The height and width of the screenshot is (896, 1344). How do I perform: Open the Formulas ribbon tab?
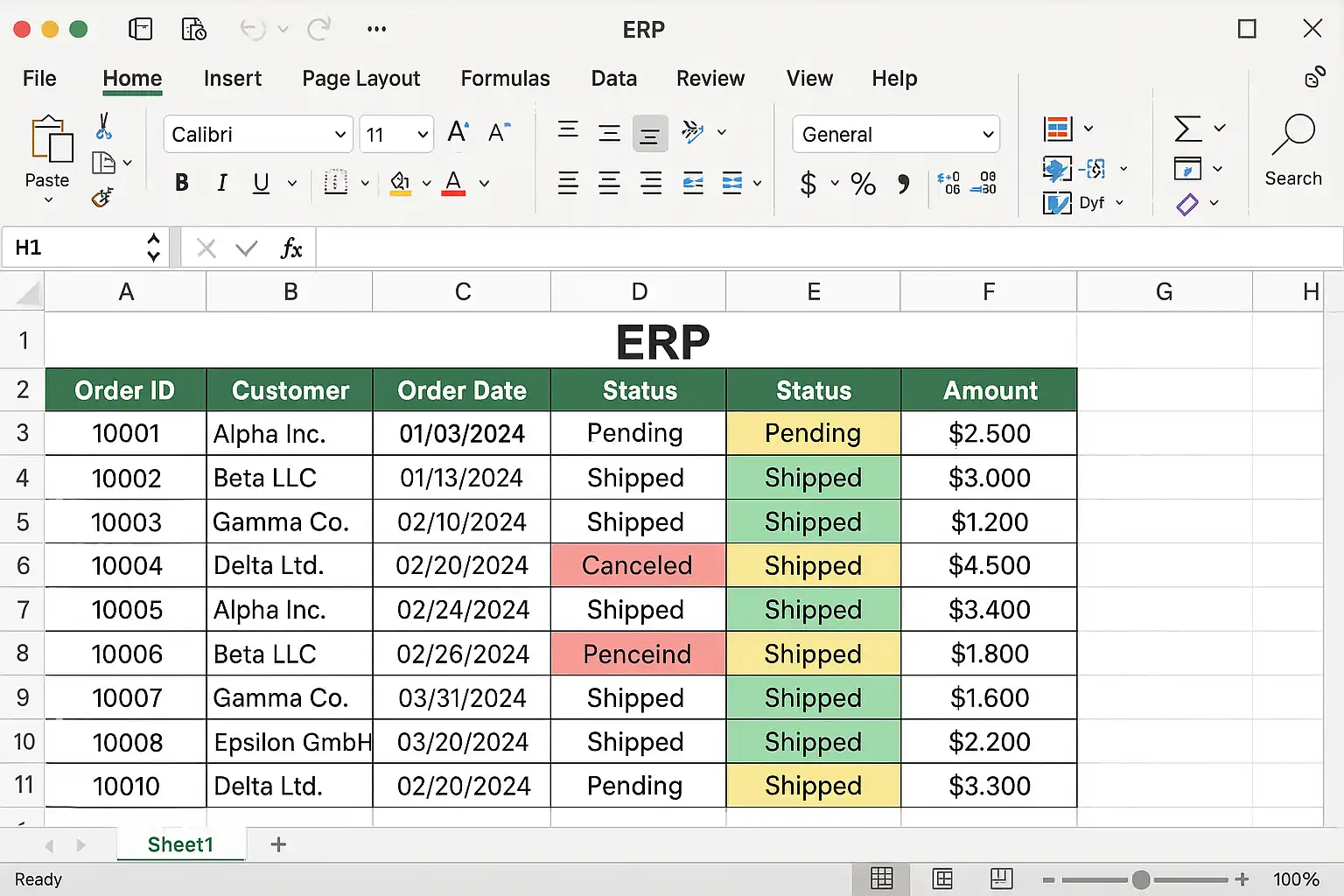tap(505, 79)
